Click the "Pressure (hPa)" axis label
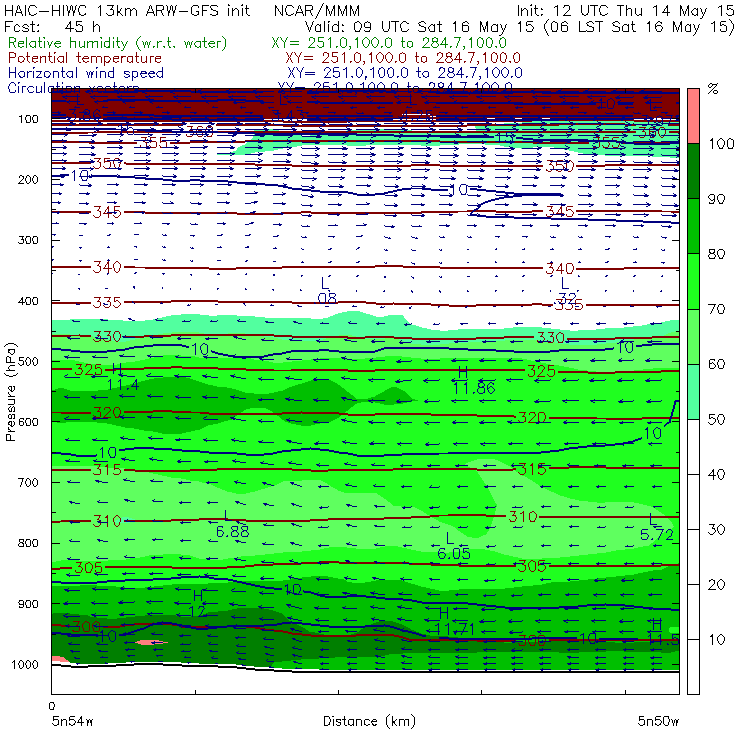This screenshot has height=740, width=740. 10,392
